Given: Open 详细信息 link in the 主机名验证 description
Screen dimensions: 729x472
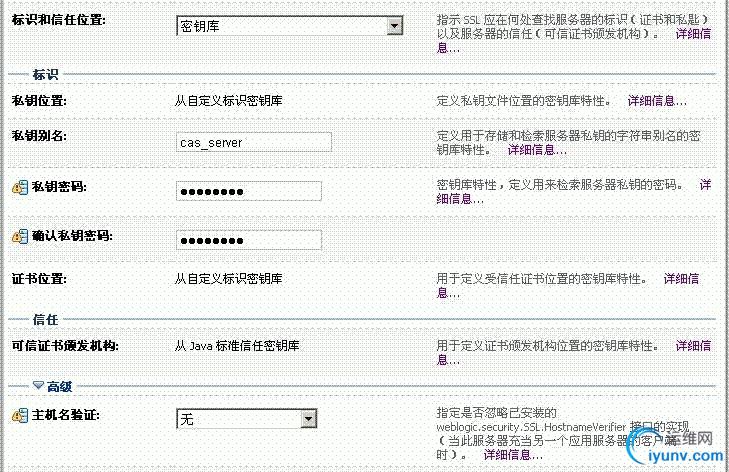Looking at the screenshot, I should (514, 455).
